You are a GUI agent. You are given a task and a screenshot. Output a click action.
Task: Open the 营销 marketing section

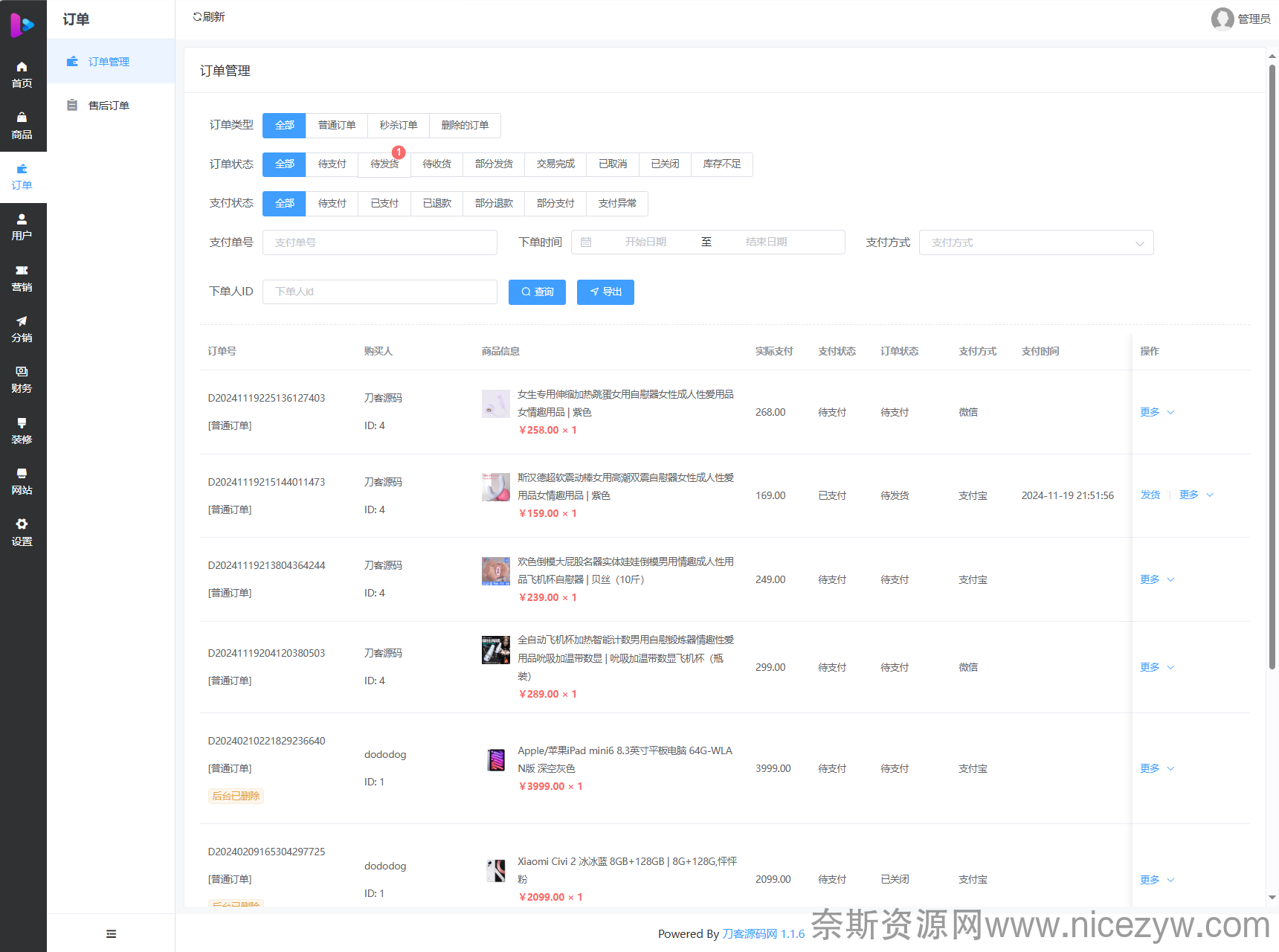coord(22,278)
